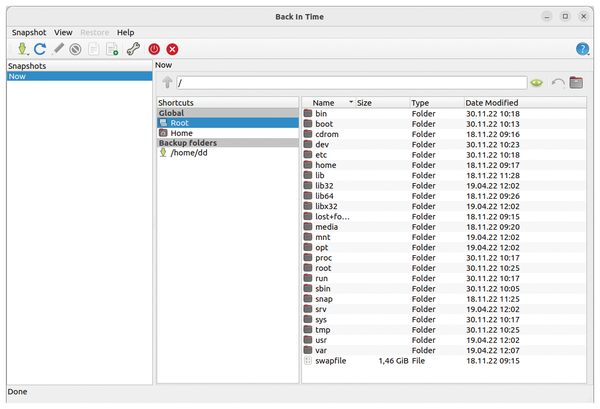Refresh the snapshot list
This screenshot has width=600, height=409.
[x=40, y=48]
